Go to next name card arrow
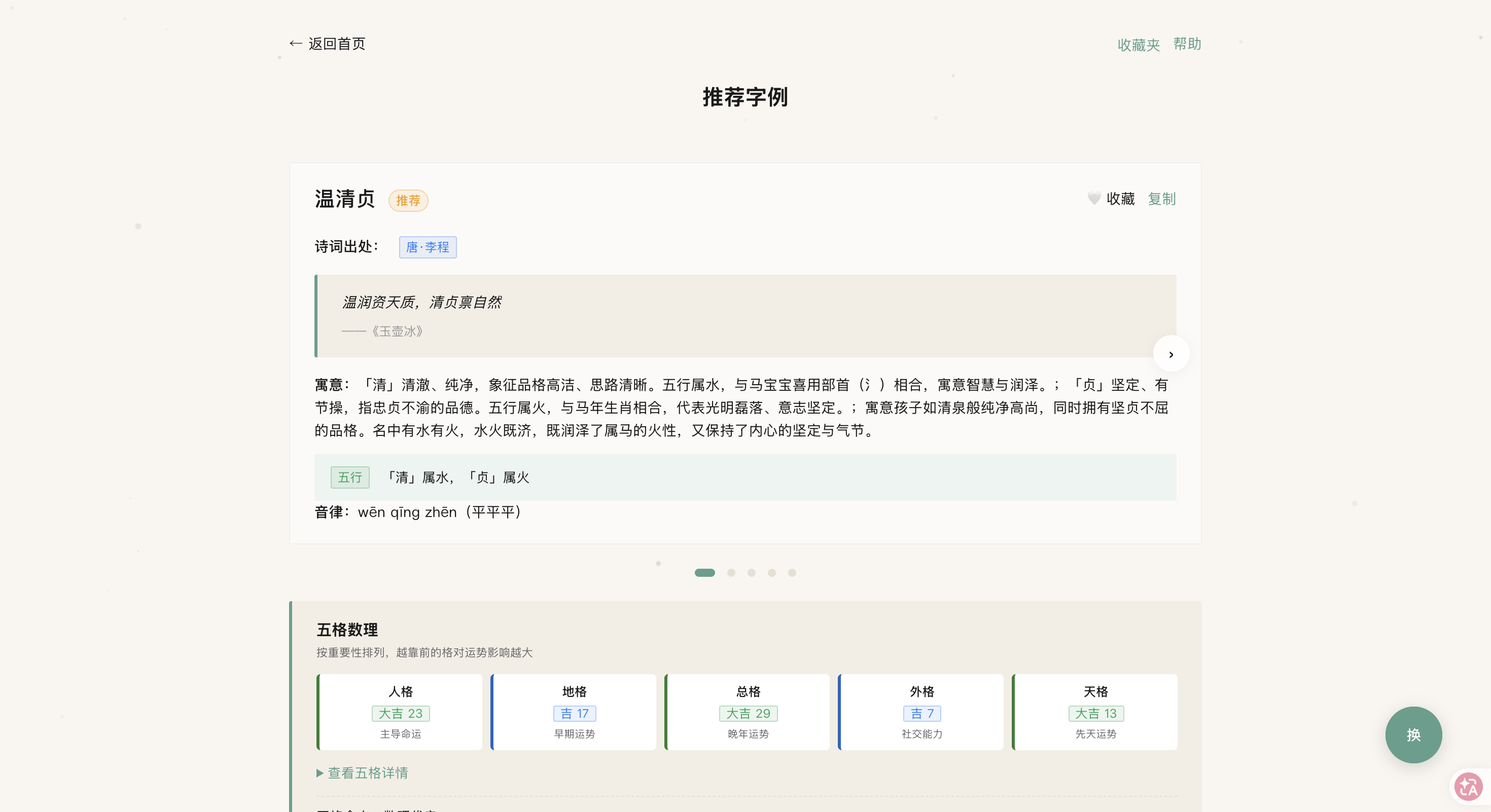 (1171, 354)
